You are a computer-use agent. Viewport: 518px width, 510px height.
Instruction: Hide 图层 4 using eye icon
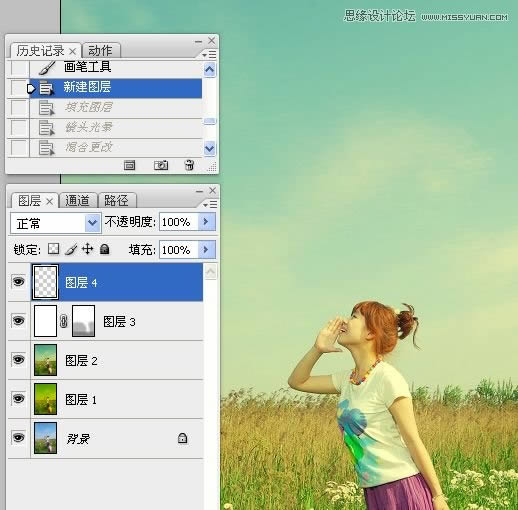[19, 282]
